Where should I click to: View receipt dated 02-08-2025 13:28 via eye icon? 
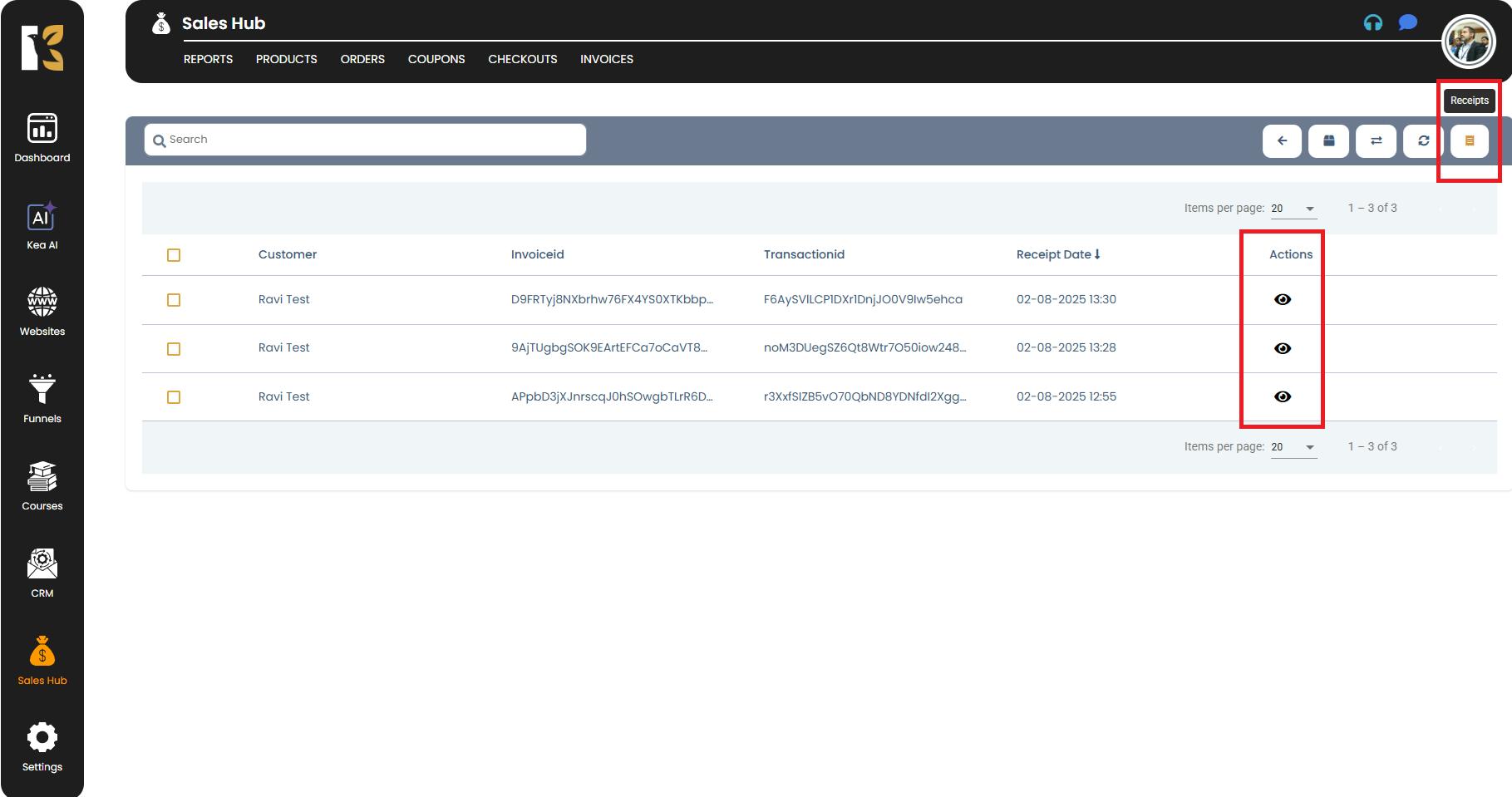(x=1282, y=348)
